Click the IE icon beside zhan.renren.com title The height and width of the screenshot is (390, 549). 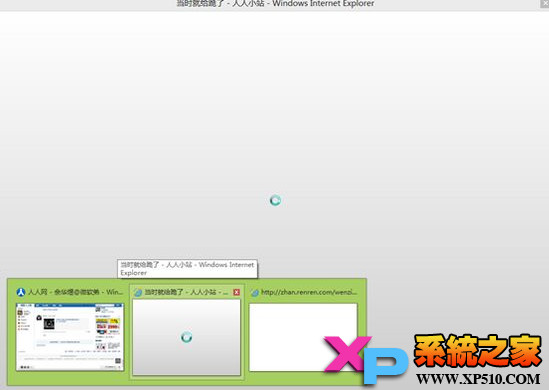click(x=255, y=292)
